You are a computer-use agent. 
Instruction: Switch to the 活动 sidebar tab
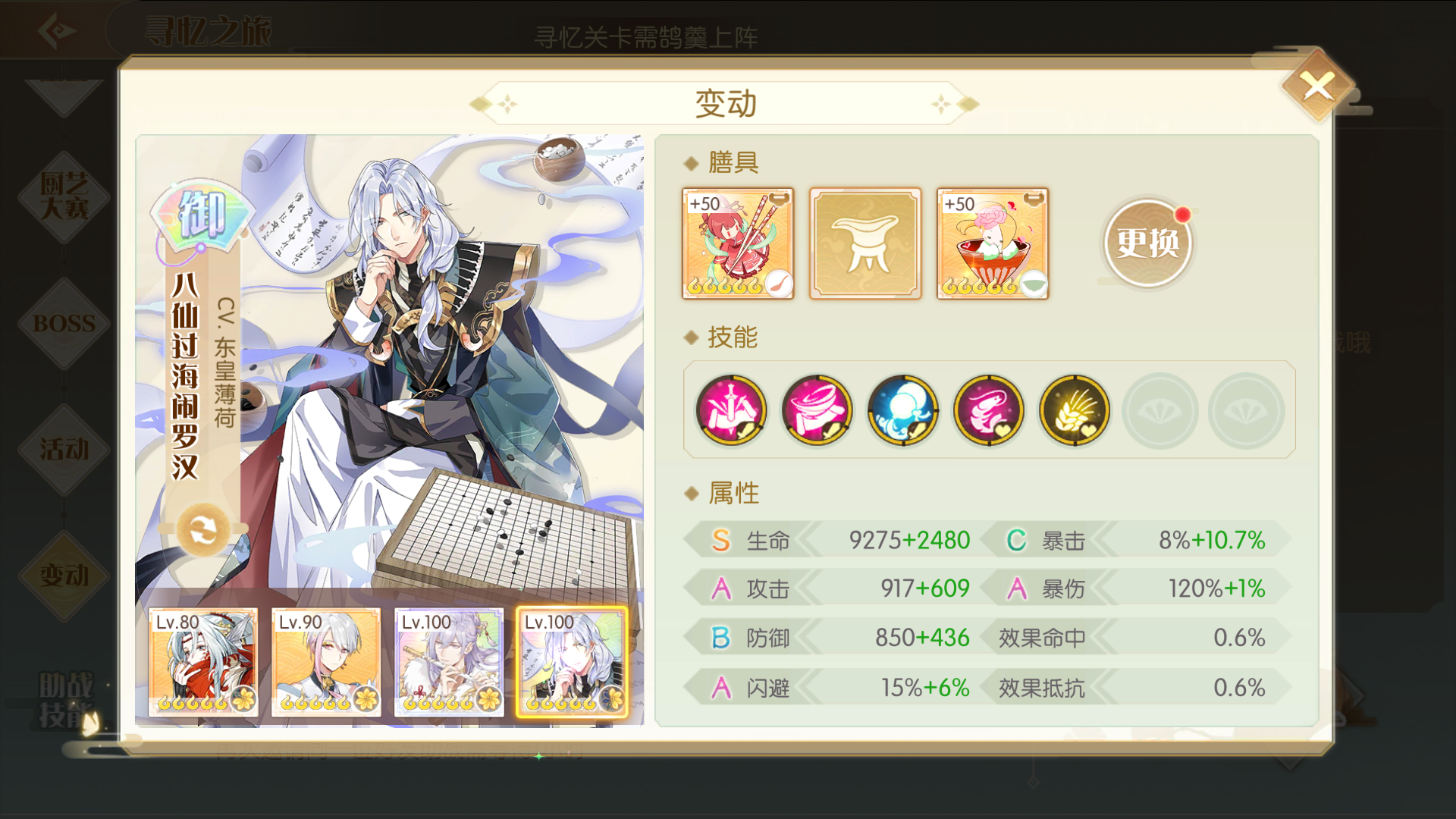(x=64, y=450)
